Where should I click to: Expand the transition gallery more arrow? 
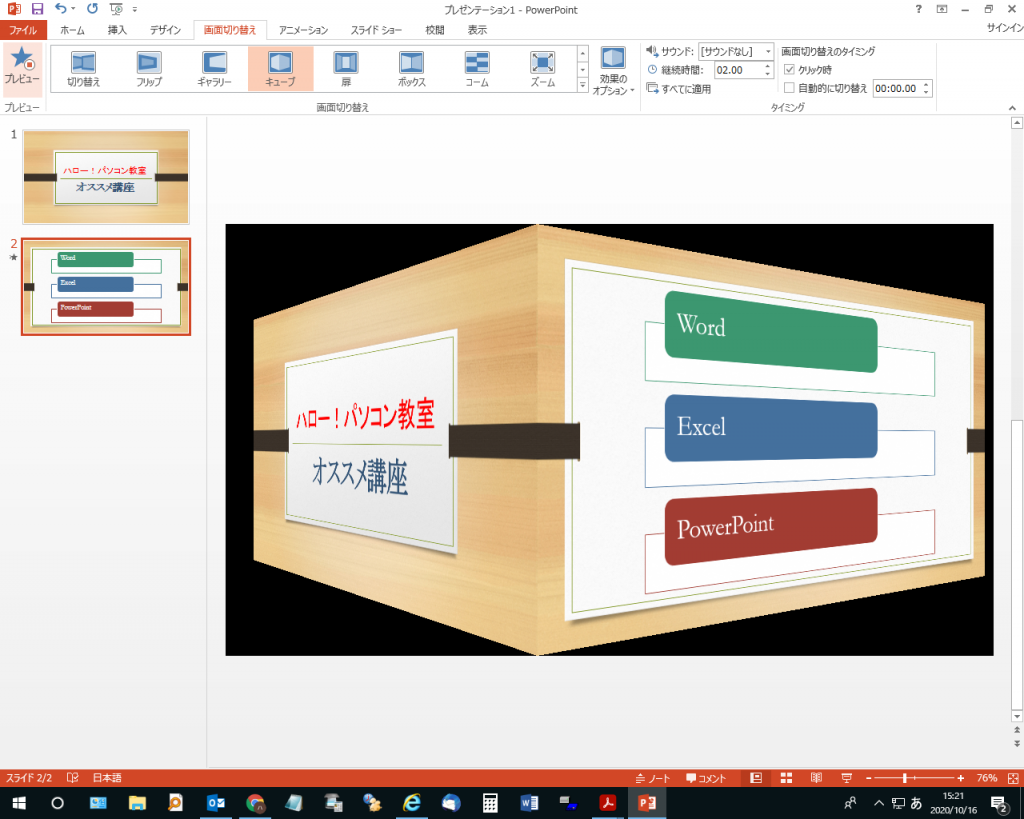click(583, 84)
